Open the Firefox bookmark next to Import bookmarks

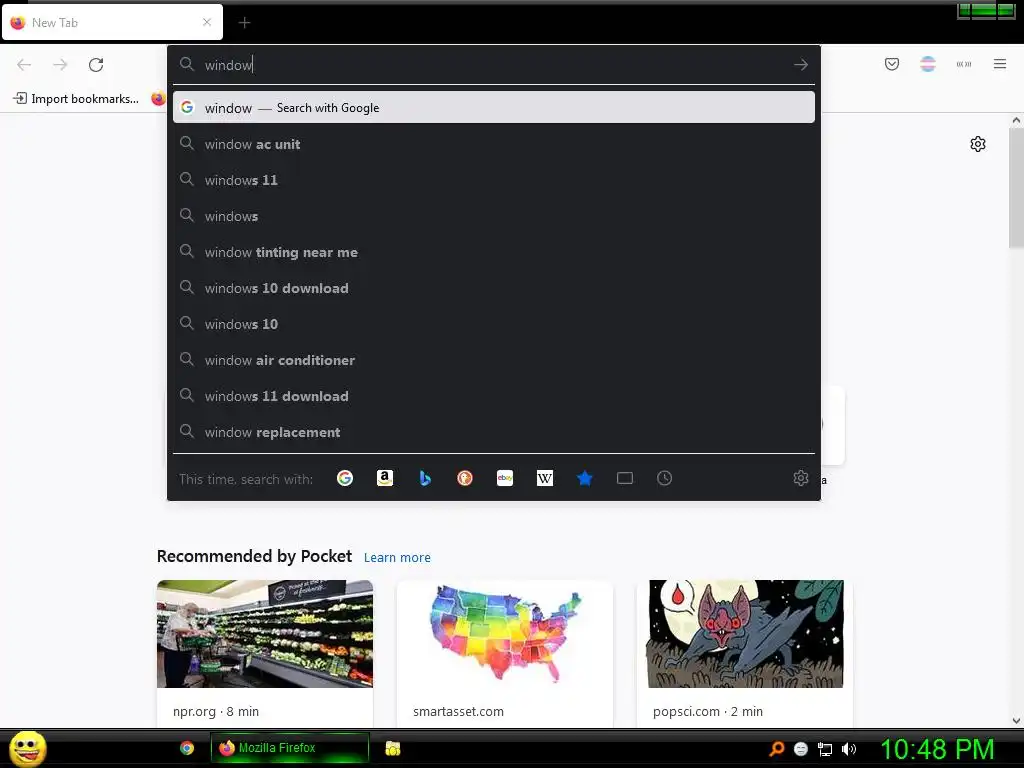coord(159,99)
